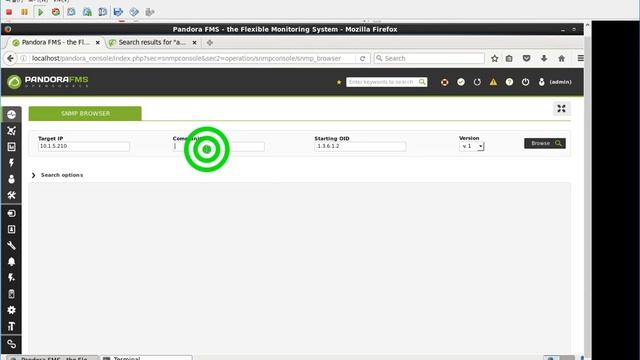Click the Firefox back arrow button
The height and width of the screenshot is (360, 640).
click(x=10, y=58)
